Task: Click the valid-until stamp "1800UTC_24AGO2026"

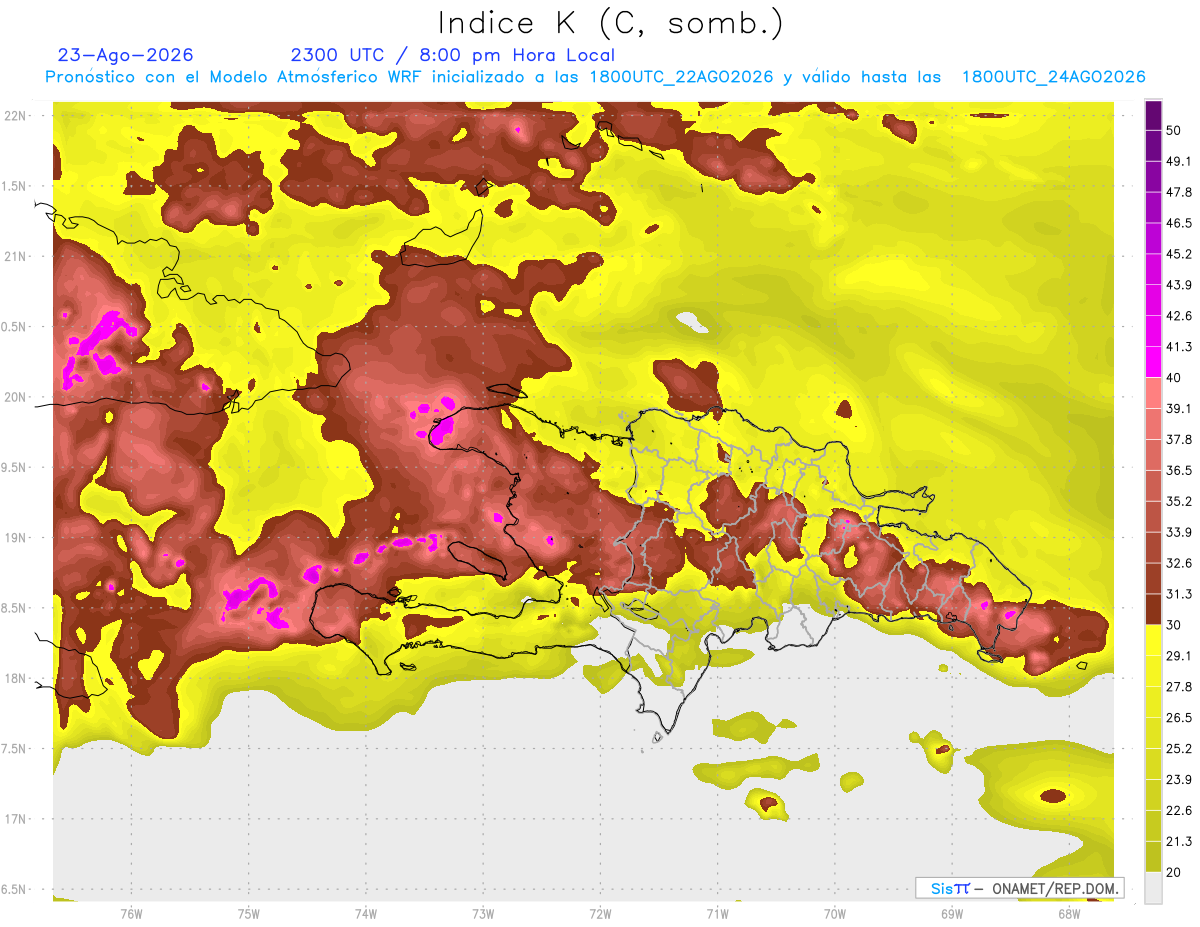Action: [x=1053, y=77]
